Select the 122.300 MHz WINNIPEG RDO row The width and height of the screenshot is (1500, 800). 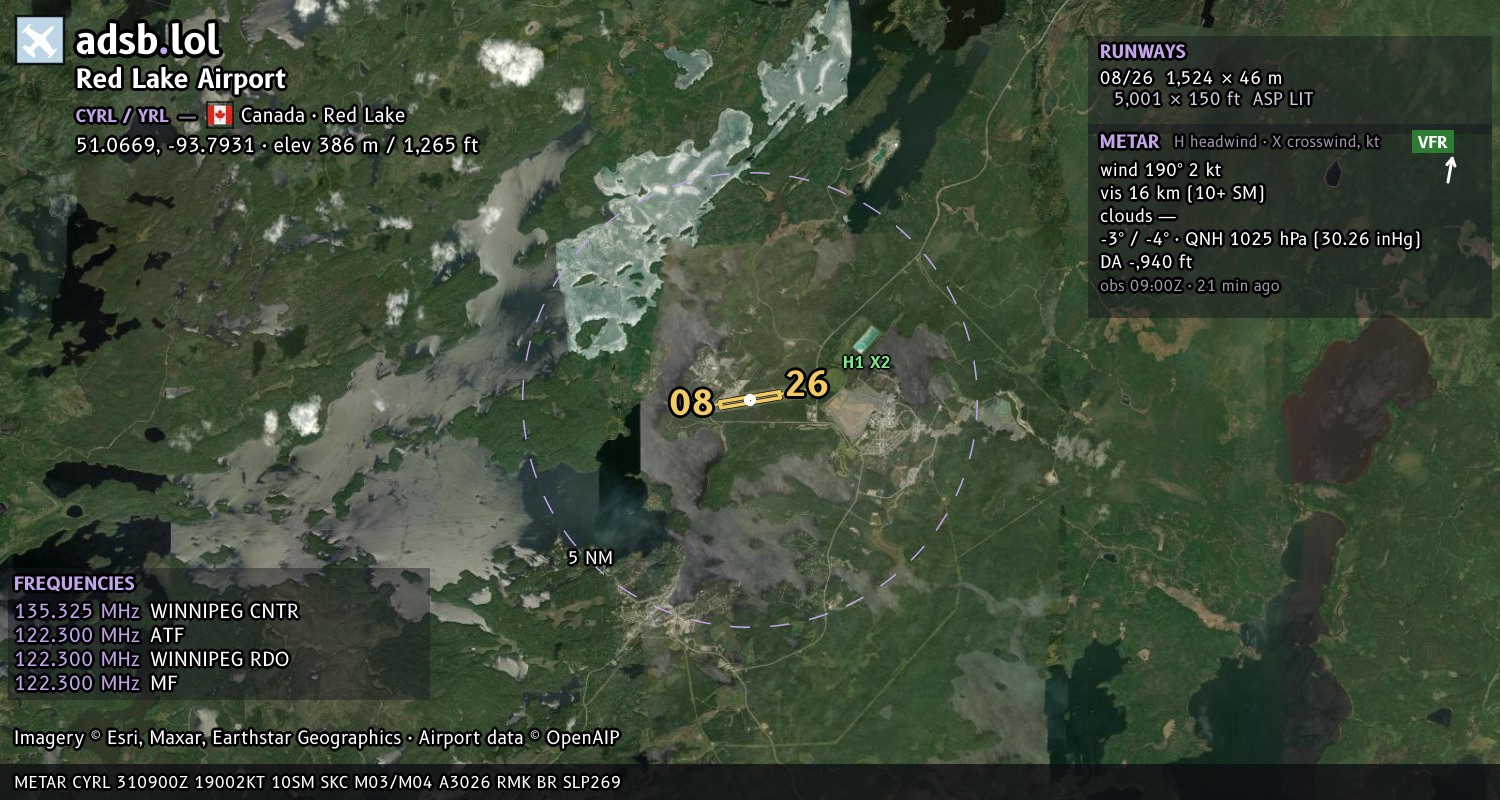tap(152, 659)
